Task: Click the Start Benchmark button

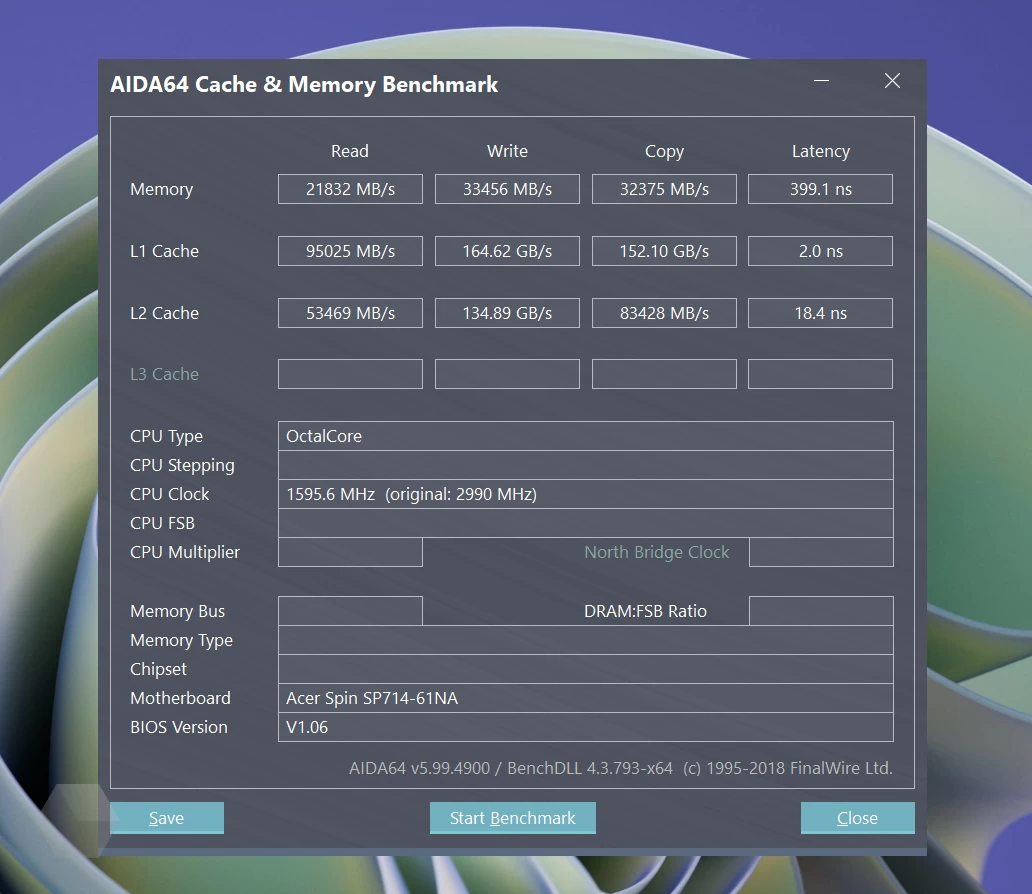Action: [x=512, y=818]
